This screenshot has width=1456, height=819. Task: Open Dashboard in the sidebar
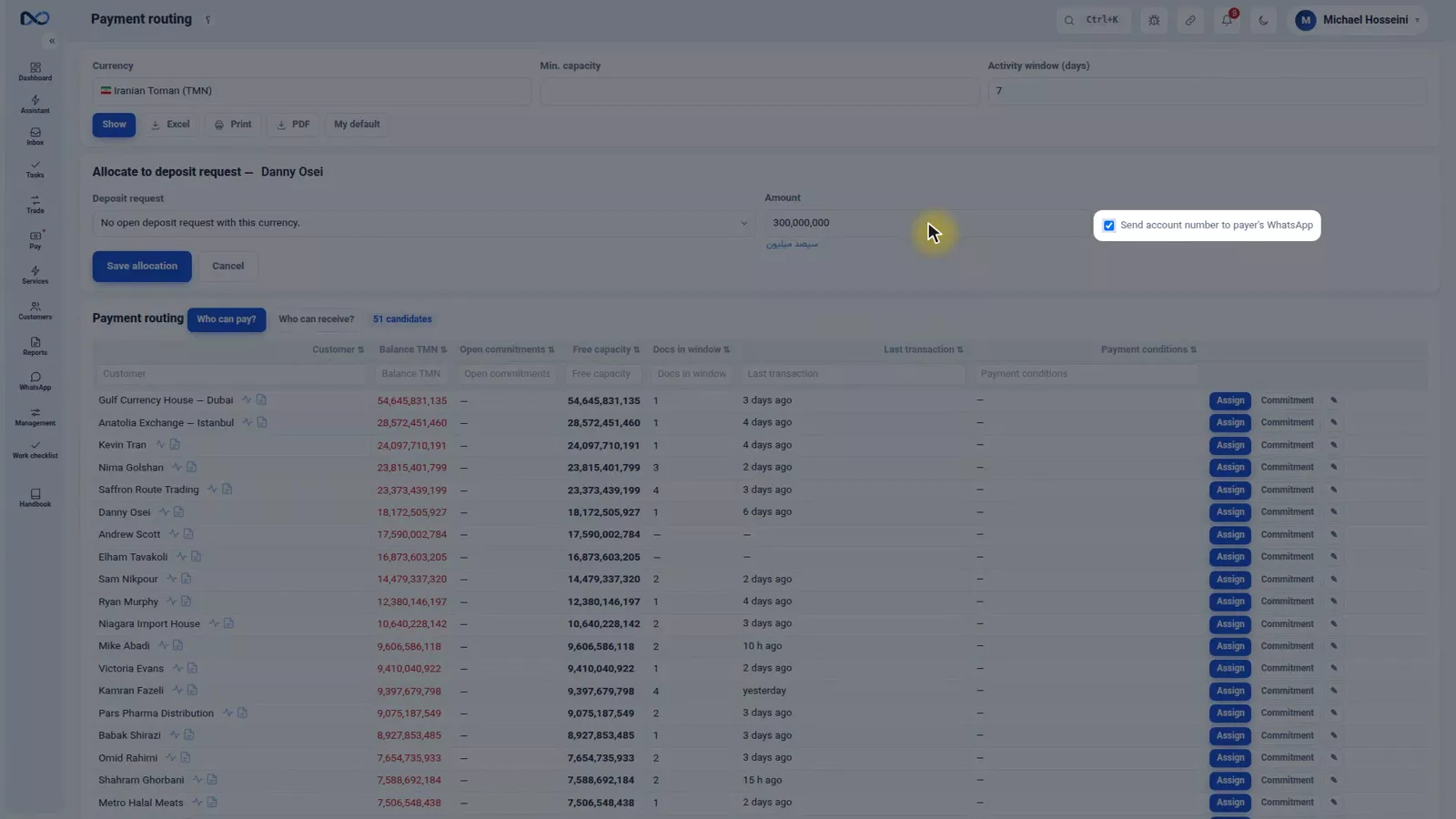point(35,72)
